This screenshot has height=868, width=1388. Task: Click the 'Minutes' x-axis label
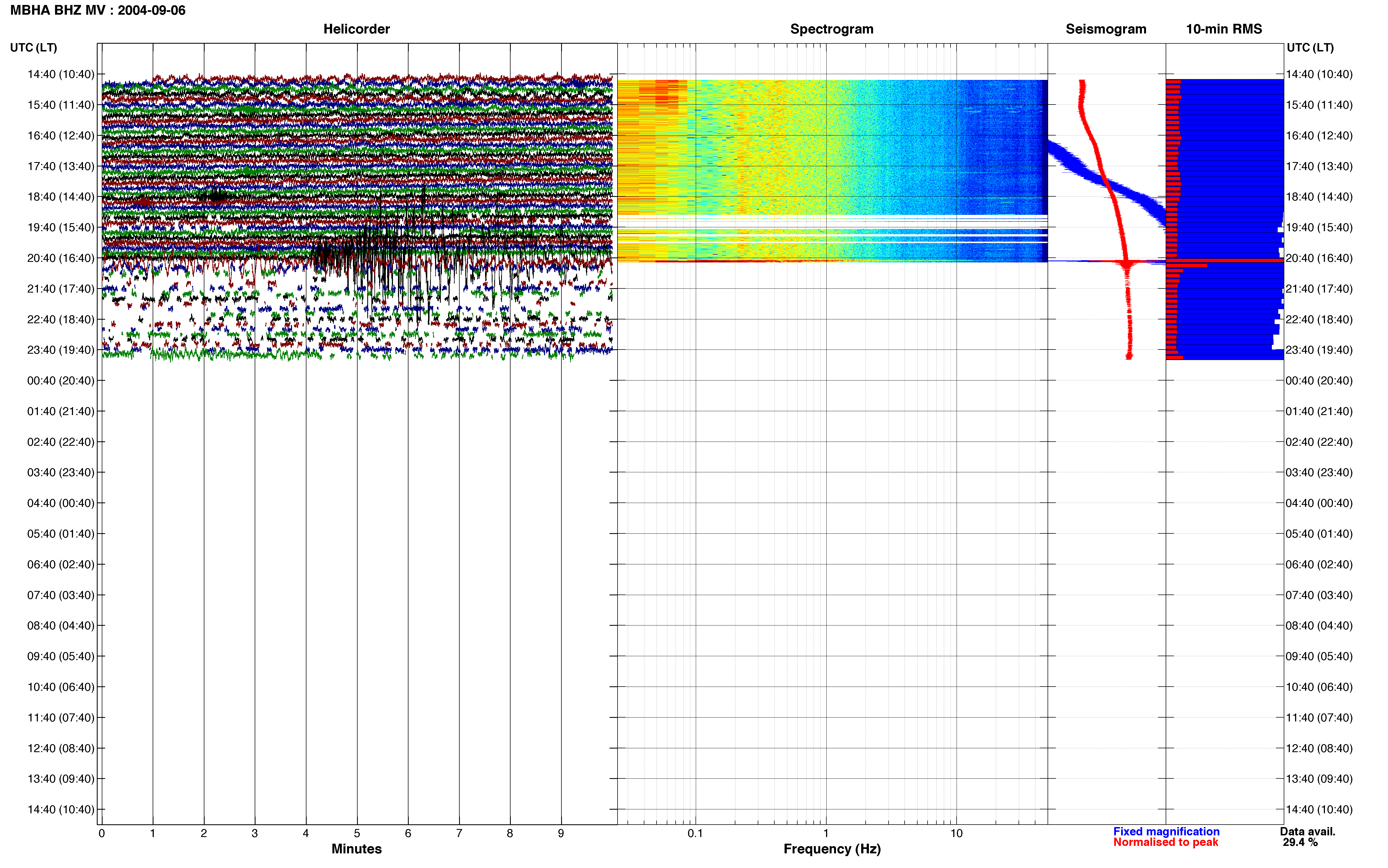point(356,848)
